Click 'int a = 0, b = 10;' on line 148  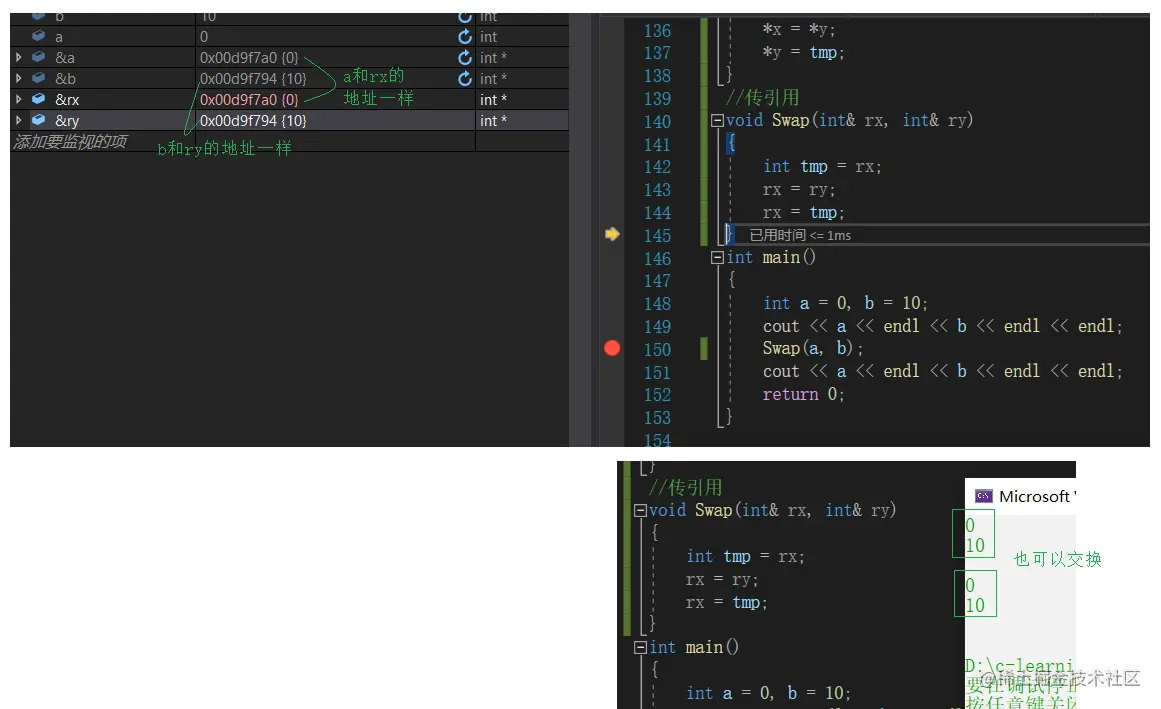coord(845,303)
